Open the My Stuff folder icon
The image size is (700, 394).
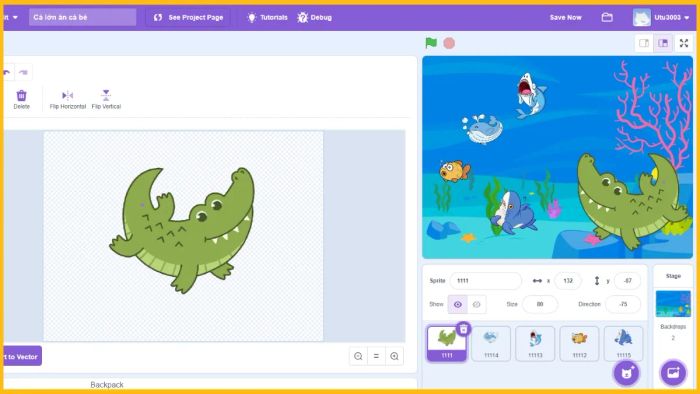pos(607,17)
